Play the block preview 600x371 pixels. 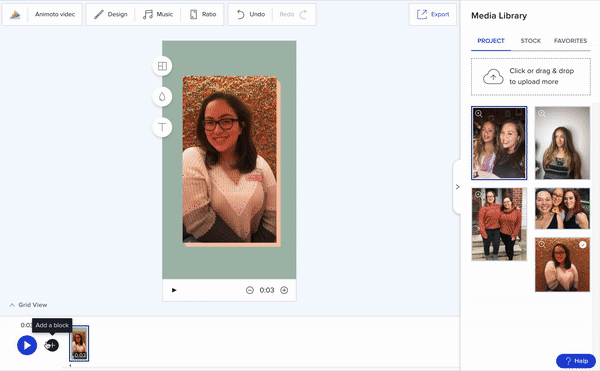[x=174, y=290]
